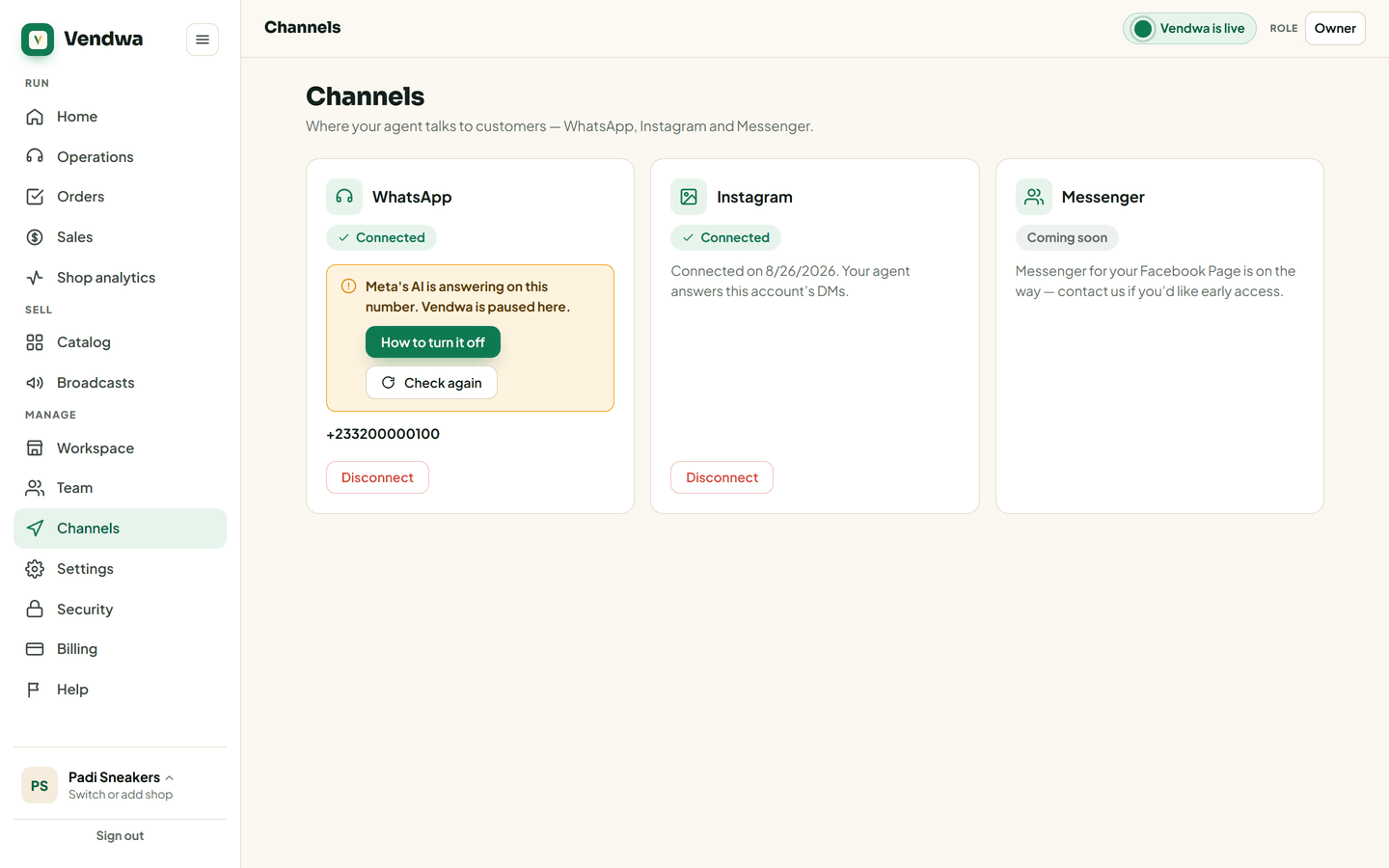This screenshot has height=868, width=1389.
Task: Disconnect the WhatsApp channel
Action: pos(377,477)
